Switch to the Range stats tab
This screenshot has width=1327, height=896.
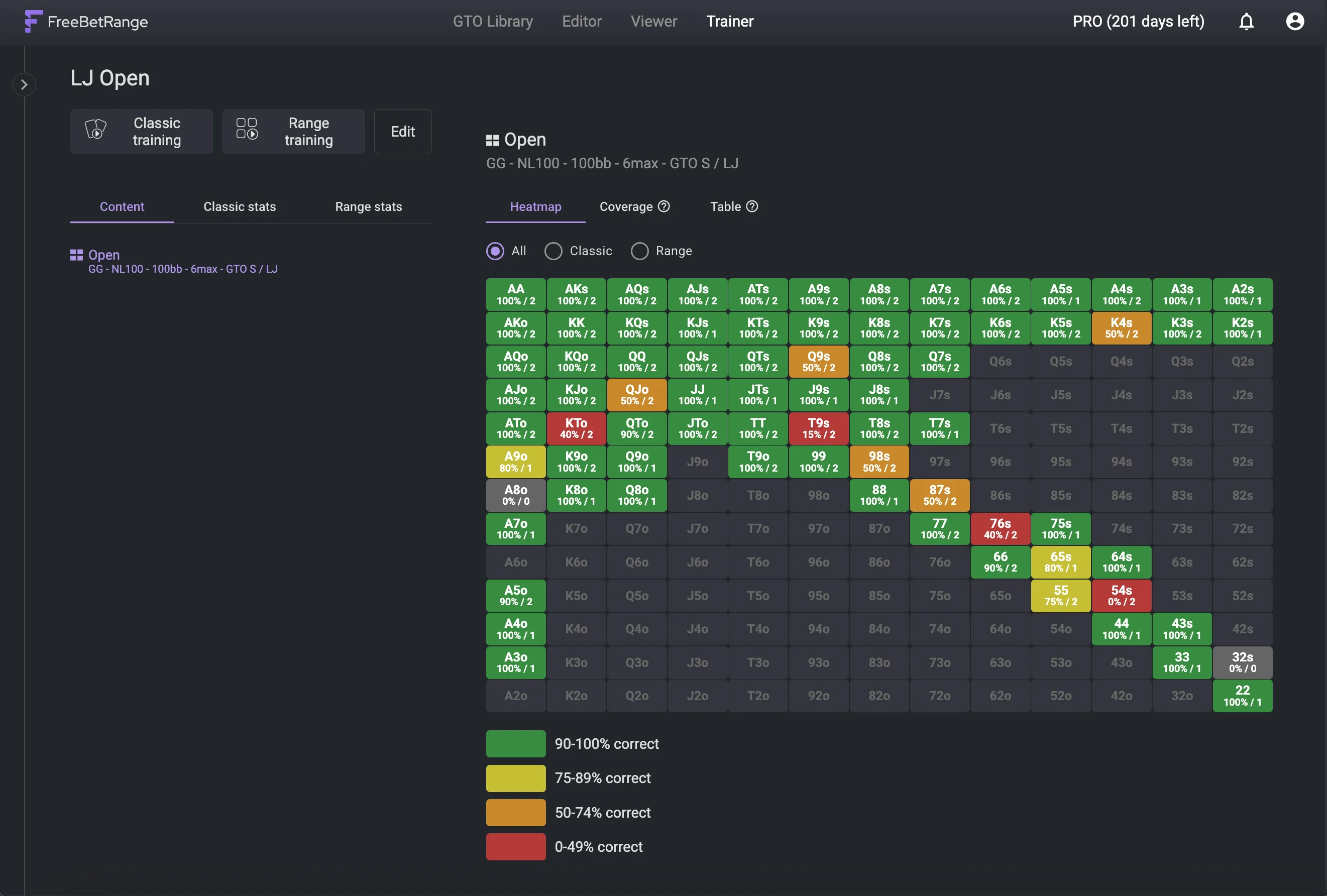point(368,207)
